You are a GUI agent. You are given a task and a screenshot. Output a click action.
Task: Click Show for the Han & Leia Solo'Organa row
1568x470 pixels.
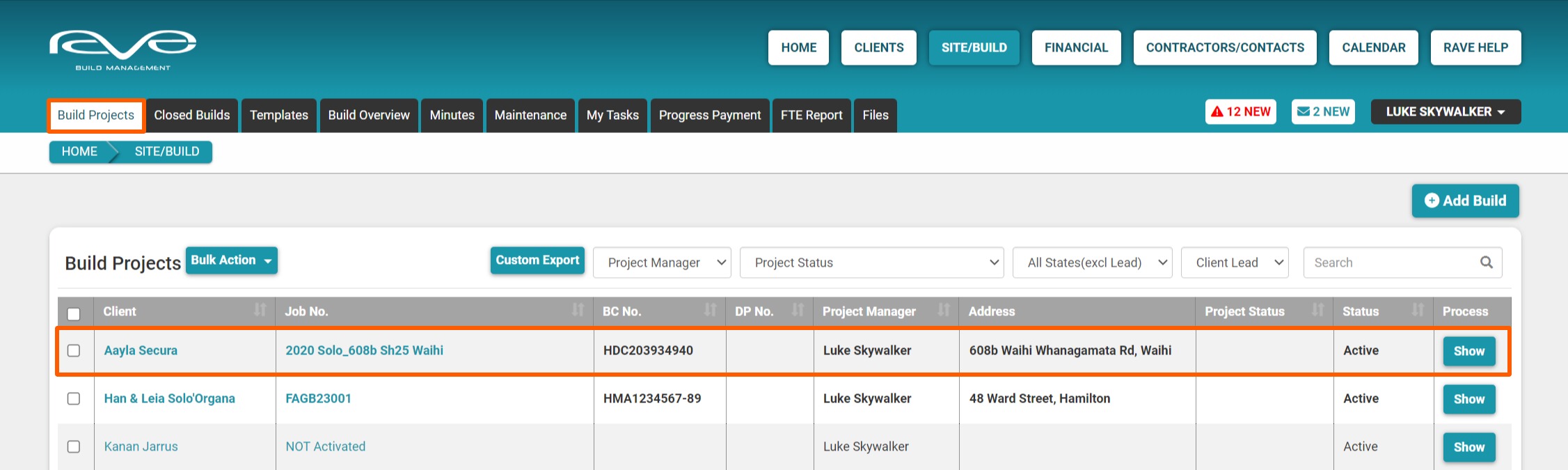[x=1468, y=399]
